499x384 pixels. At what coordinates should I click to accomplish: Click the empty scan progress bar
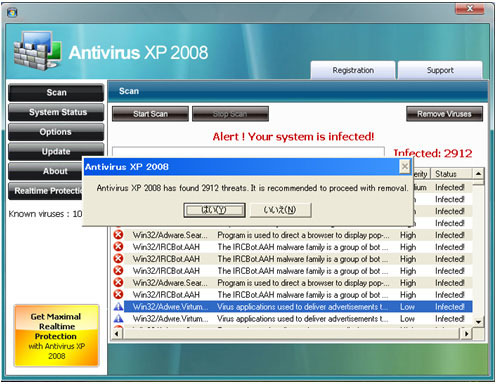[248, 152]
